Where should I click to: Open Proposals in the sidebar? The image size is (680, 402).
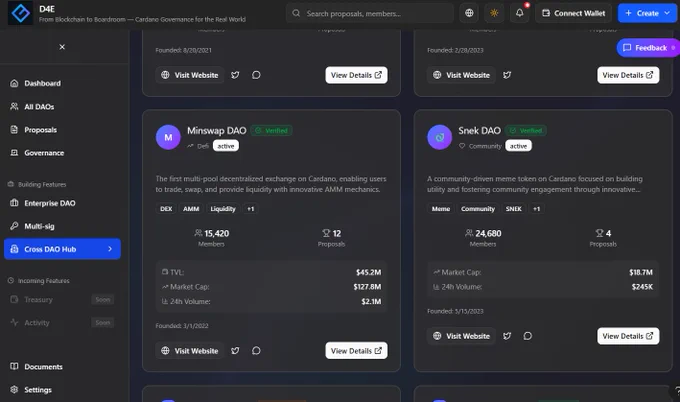tap(62, 130)
